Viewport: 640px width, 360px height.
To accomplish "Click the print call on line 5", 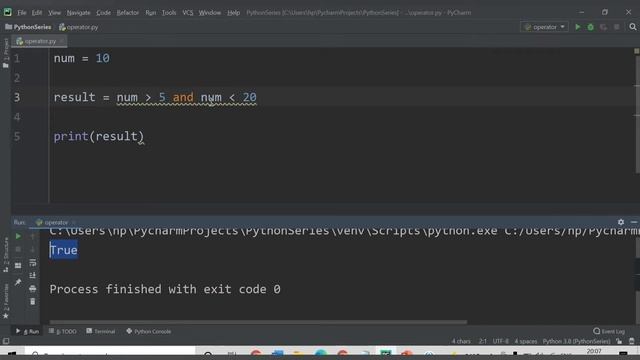I will pos(71,136).
